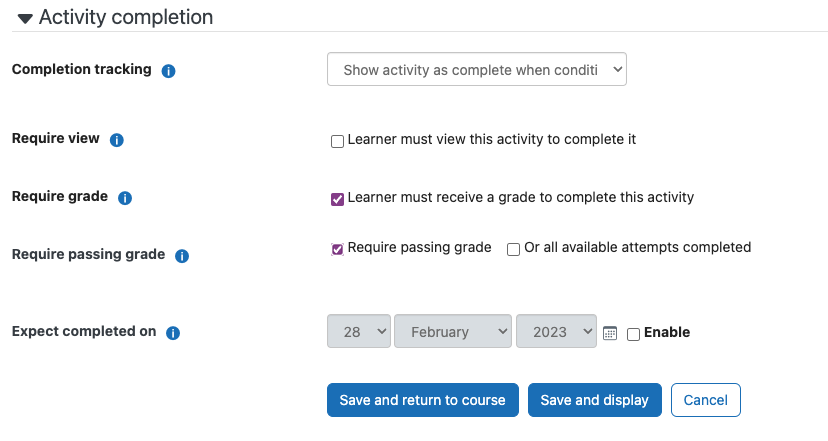Collapse the Activity completion section

(25, 19)
